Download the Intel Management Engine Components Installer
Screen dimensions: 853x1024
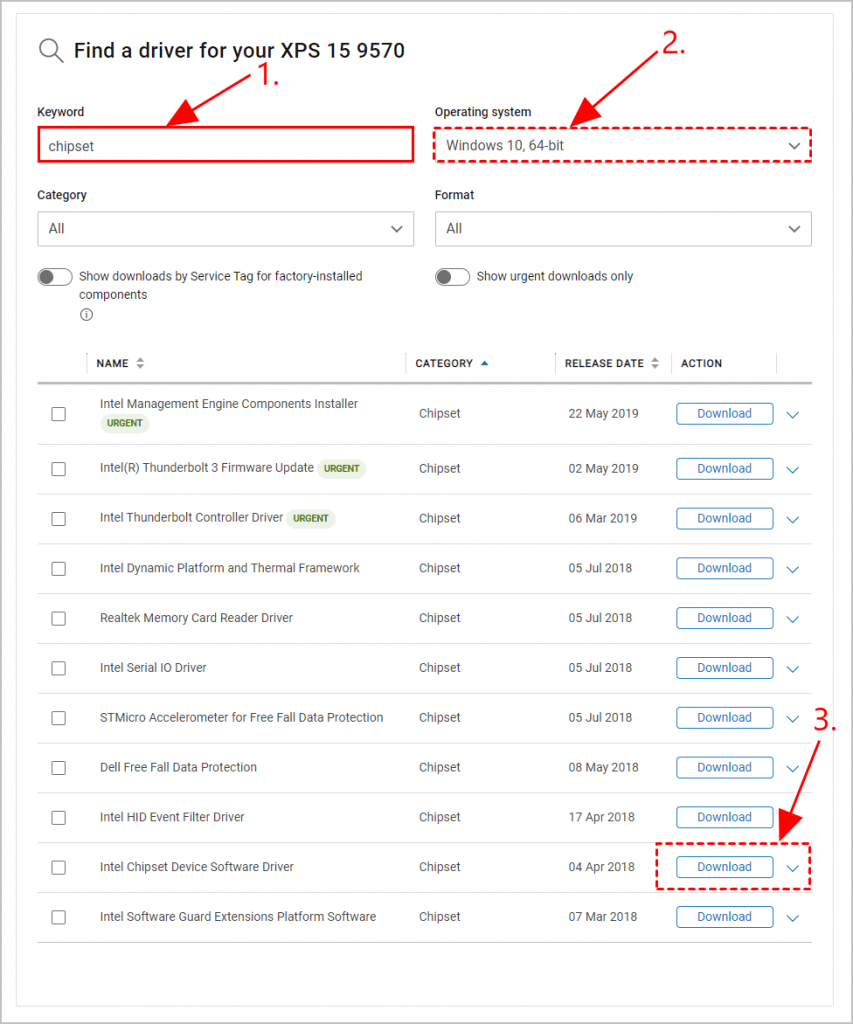tap(724, 413)
